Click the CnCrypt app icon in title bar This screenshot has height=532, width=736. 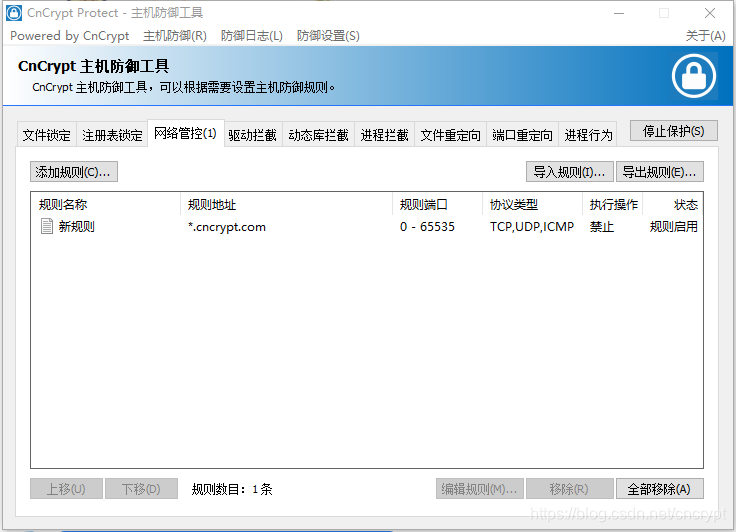click(x=14, y=13)
